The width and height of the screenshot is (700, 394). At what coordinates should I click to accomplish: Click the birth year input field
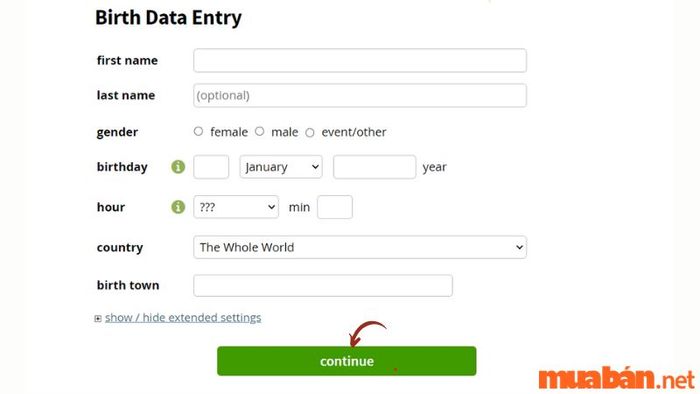375,167
